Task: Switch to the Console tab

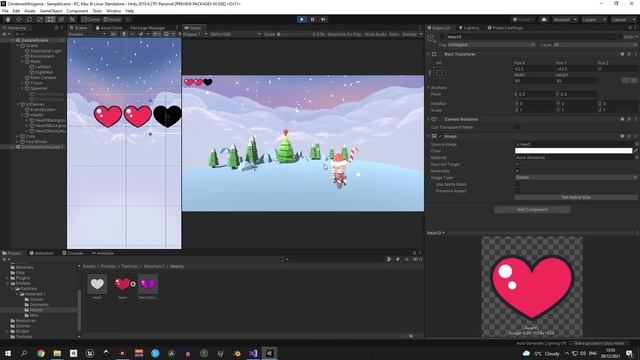Action: click(x=73, y=253)
